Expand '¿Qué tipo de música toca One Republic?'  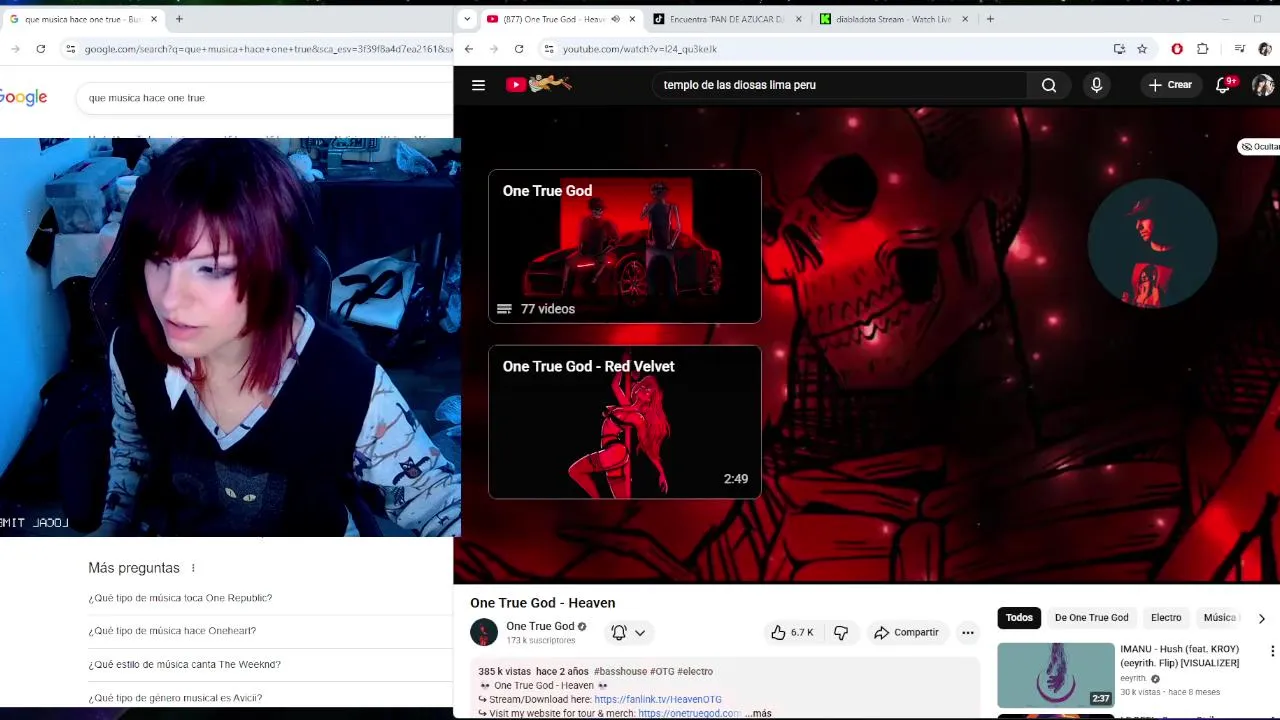pos(270,598)
